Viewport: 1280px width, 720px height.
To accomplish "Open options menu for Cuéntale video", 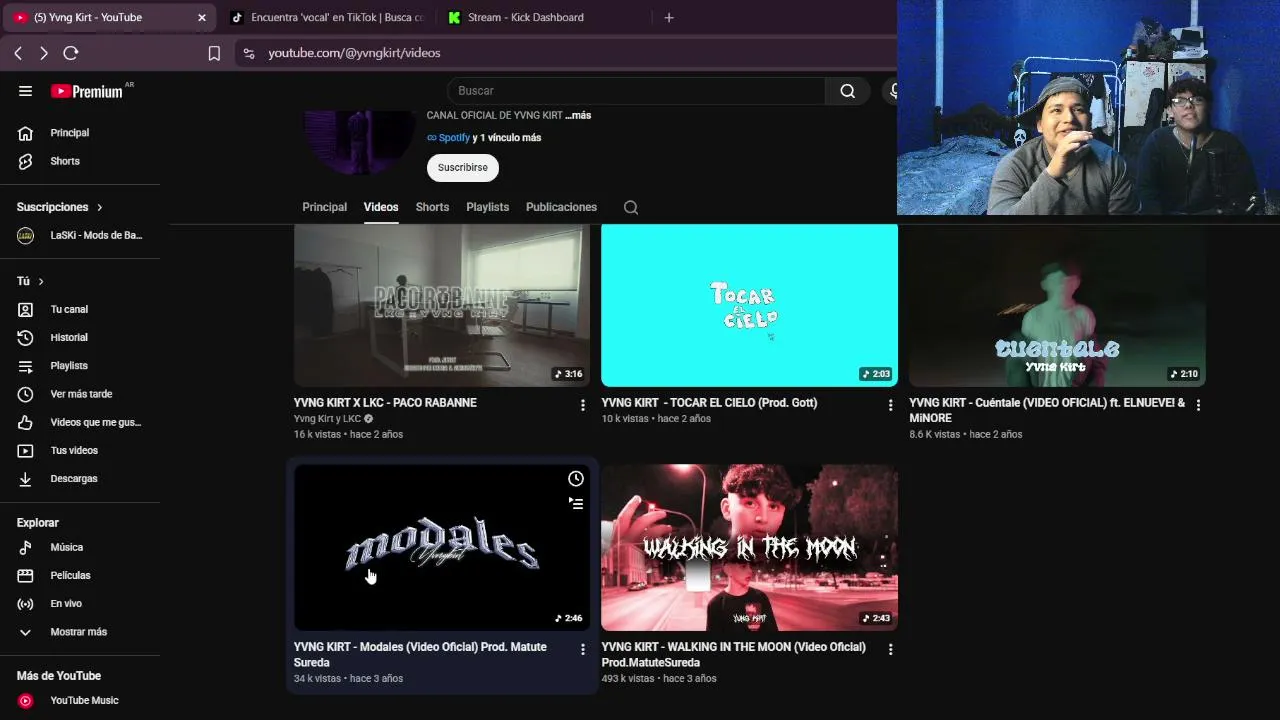I will pos(1198,405).
